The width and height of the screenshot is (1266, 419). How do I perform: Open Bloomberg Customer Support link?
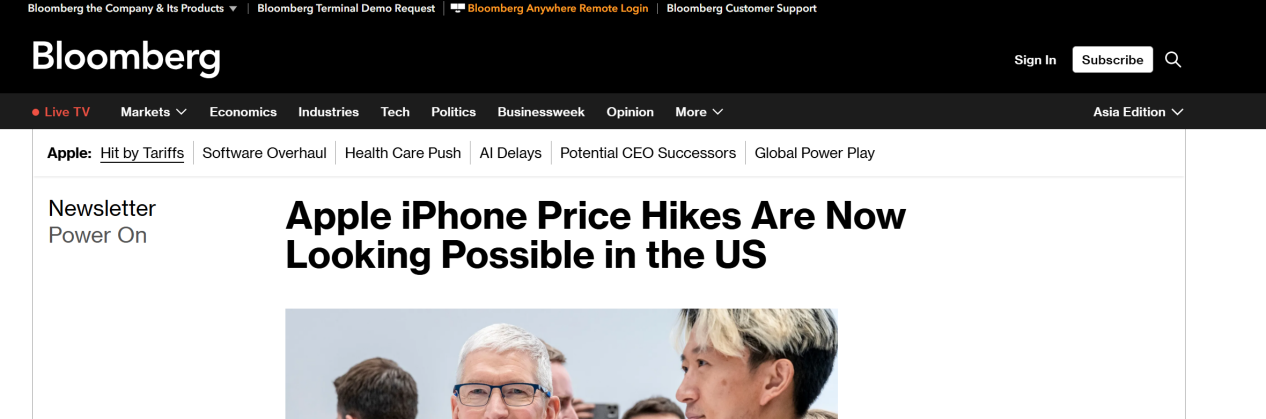(741, 8)
